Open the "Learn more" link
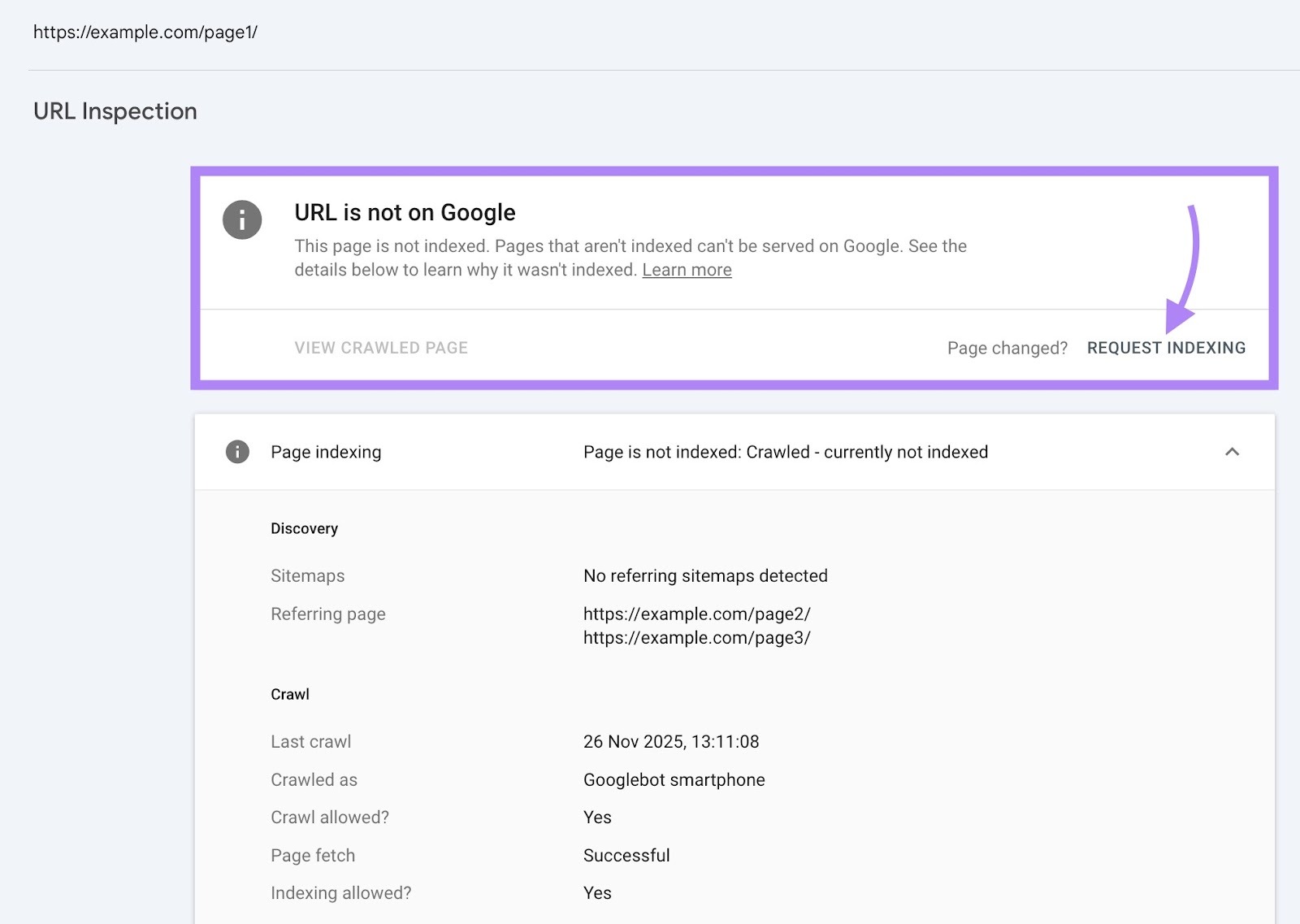1300x924 pixels. pyautogui.click(x=687, y=269)
